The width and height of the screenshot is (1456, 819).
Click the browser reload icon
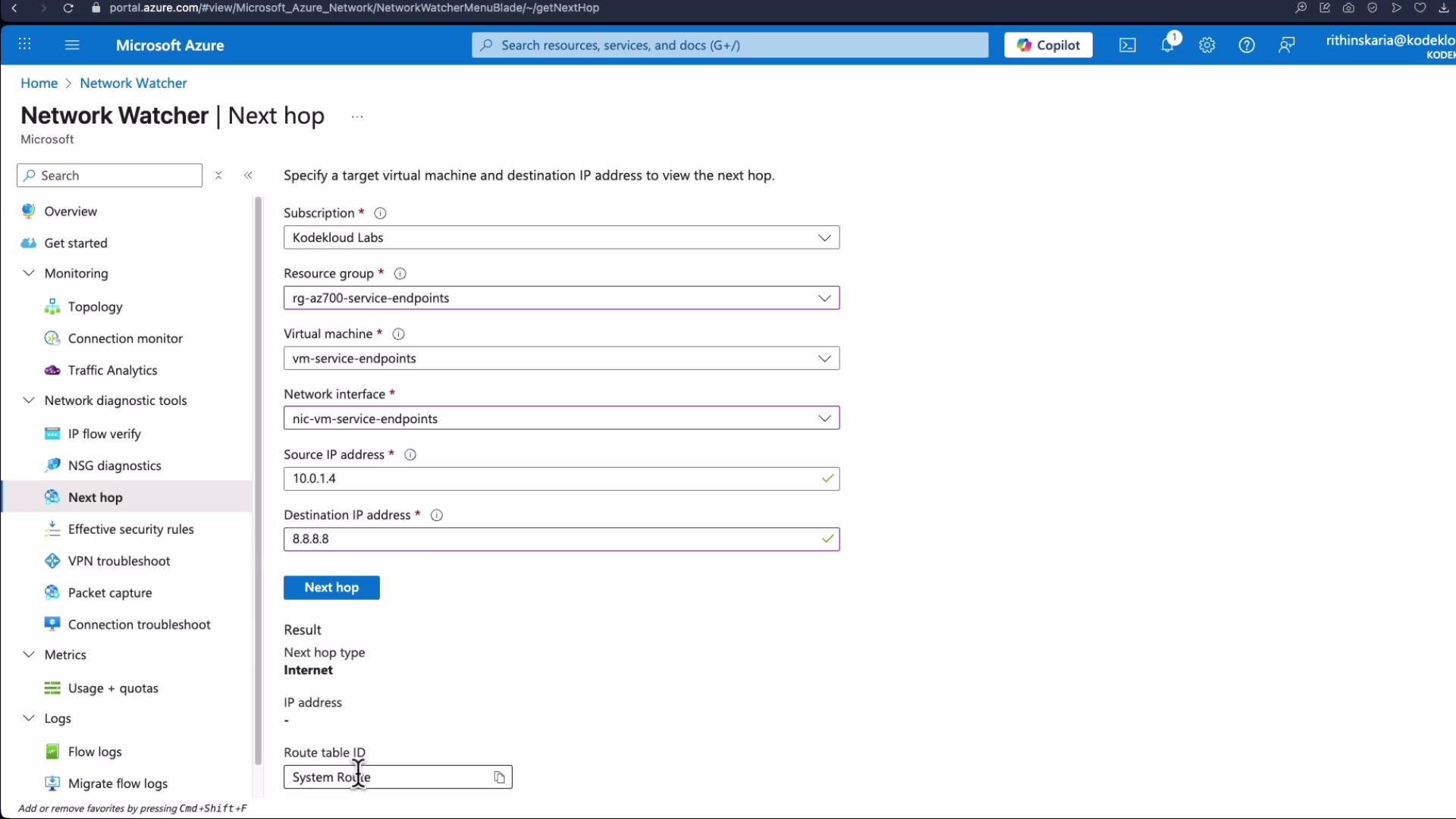click(x=67, y=8)
